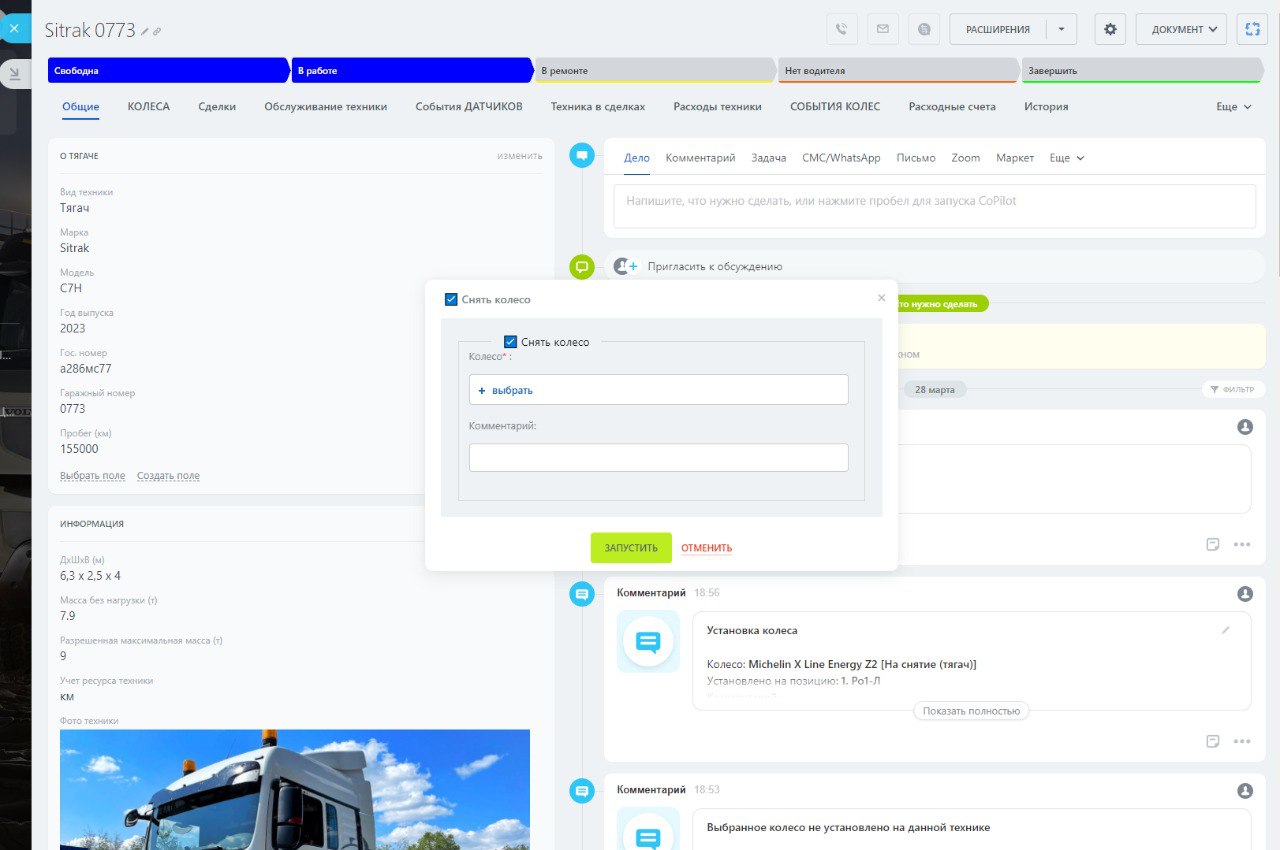This screenshot has height=850, width=1280.
Task: Click the comment timeline icon at 18:53
Action: pyautogui.click(x=581, y=791)
